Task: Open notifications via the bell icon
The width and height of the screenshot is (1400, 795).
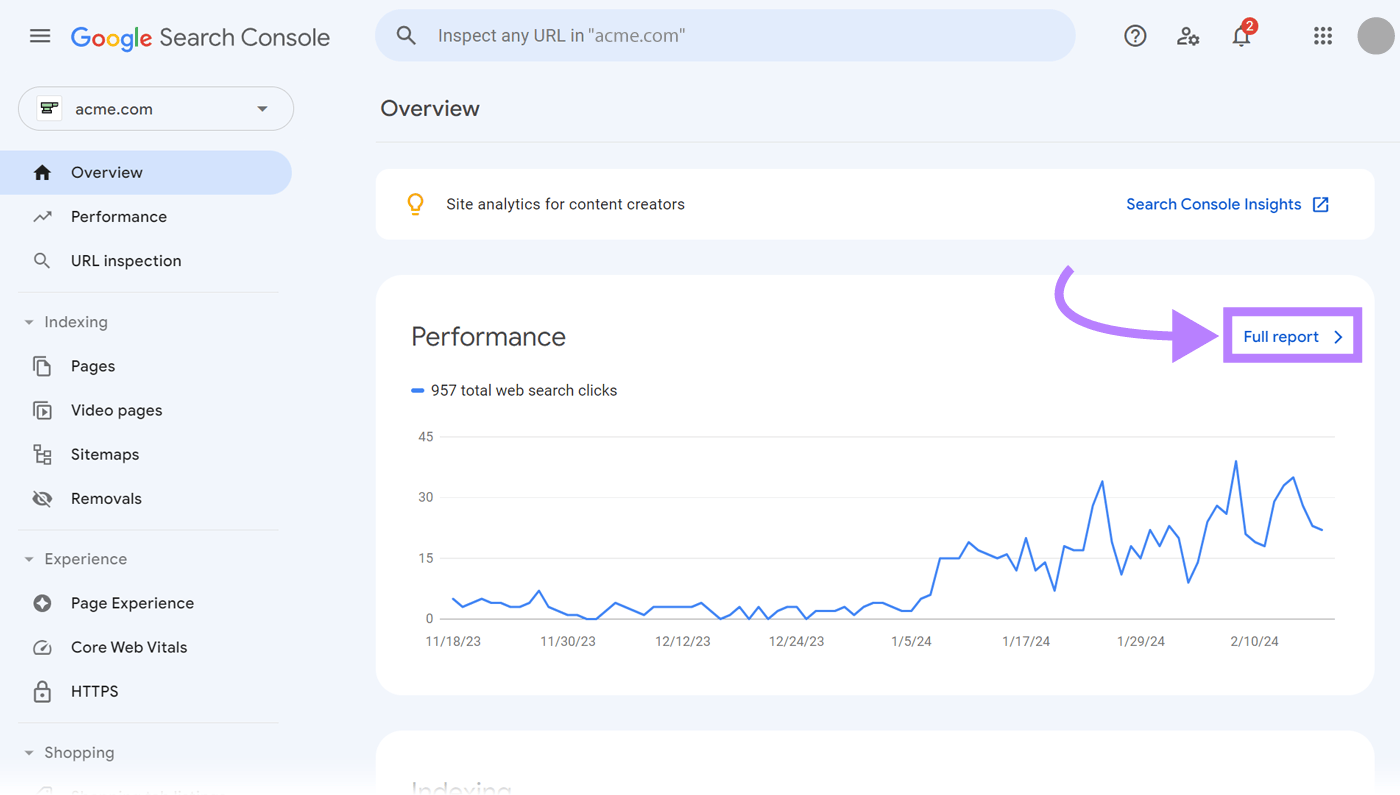Action: click(1241, 36)
